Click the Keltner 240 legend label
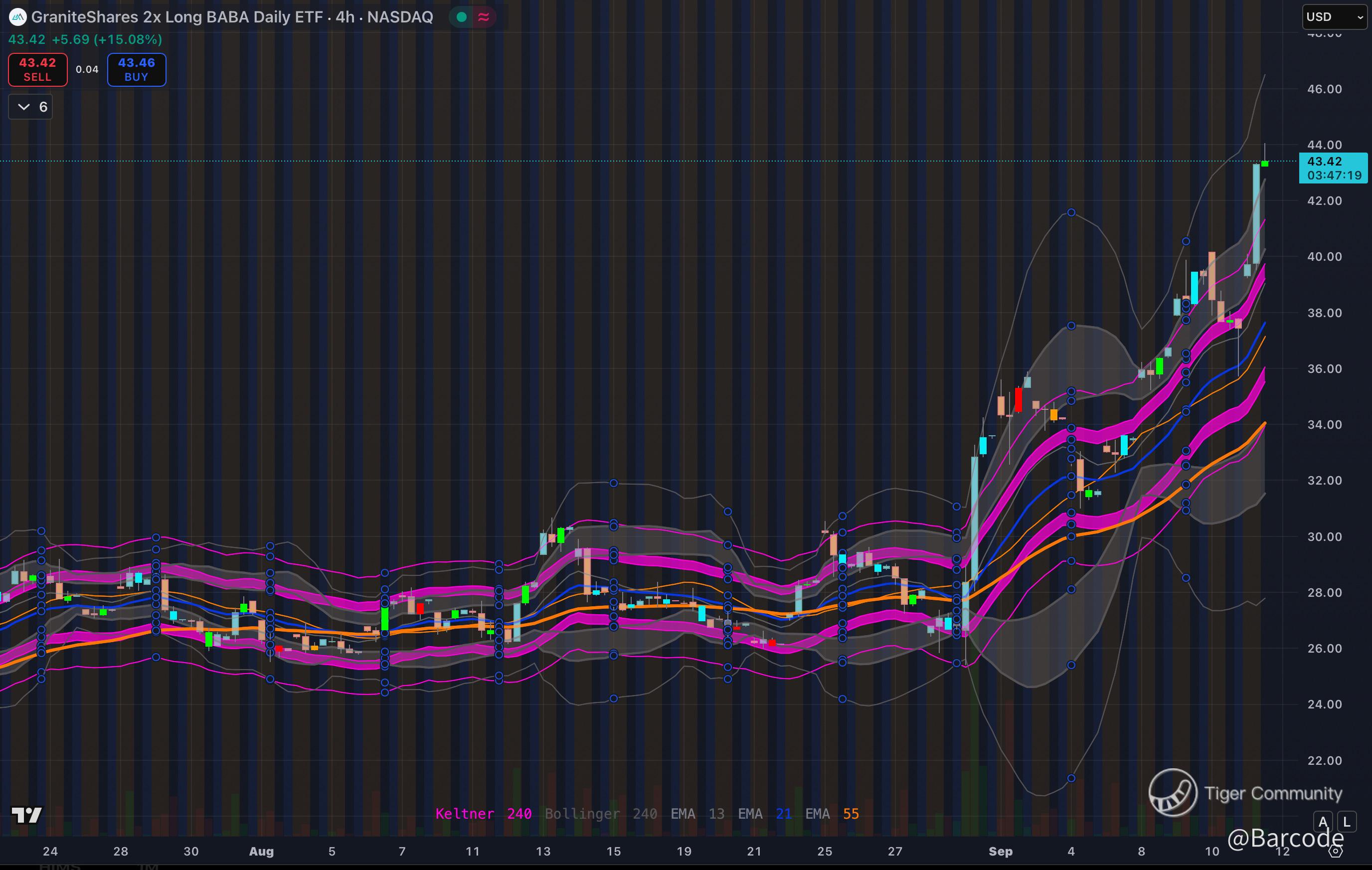 point(483,814)
